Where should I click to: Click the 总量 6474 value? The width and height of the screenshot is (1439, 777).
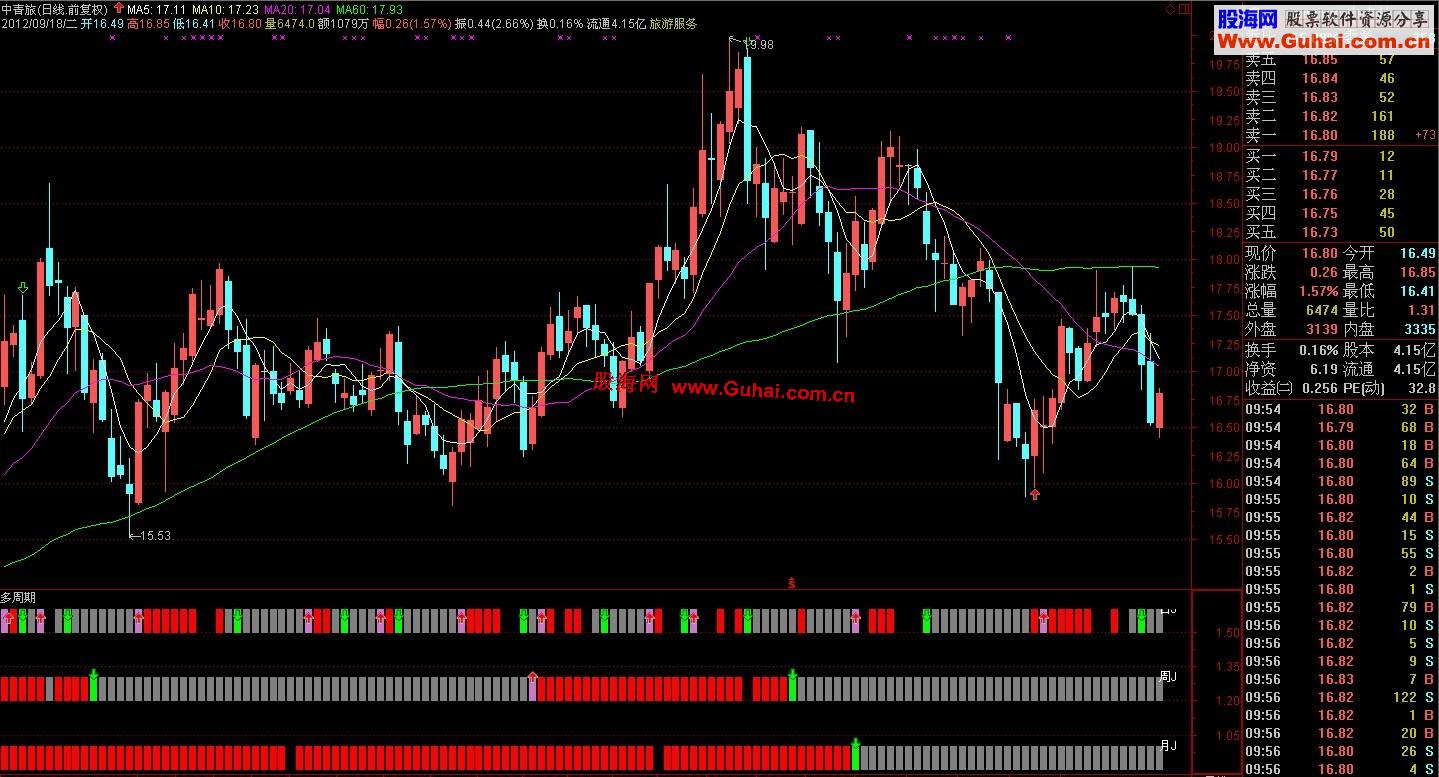[x=1321, y=311]
